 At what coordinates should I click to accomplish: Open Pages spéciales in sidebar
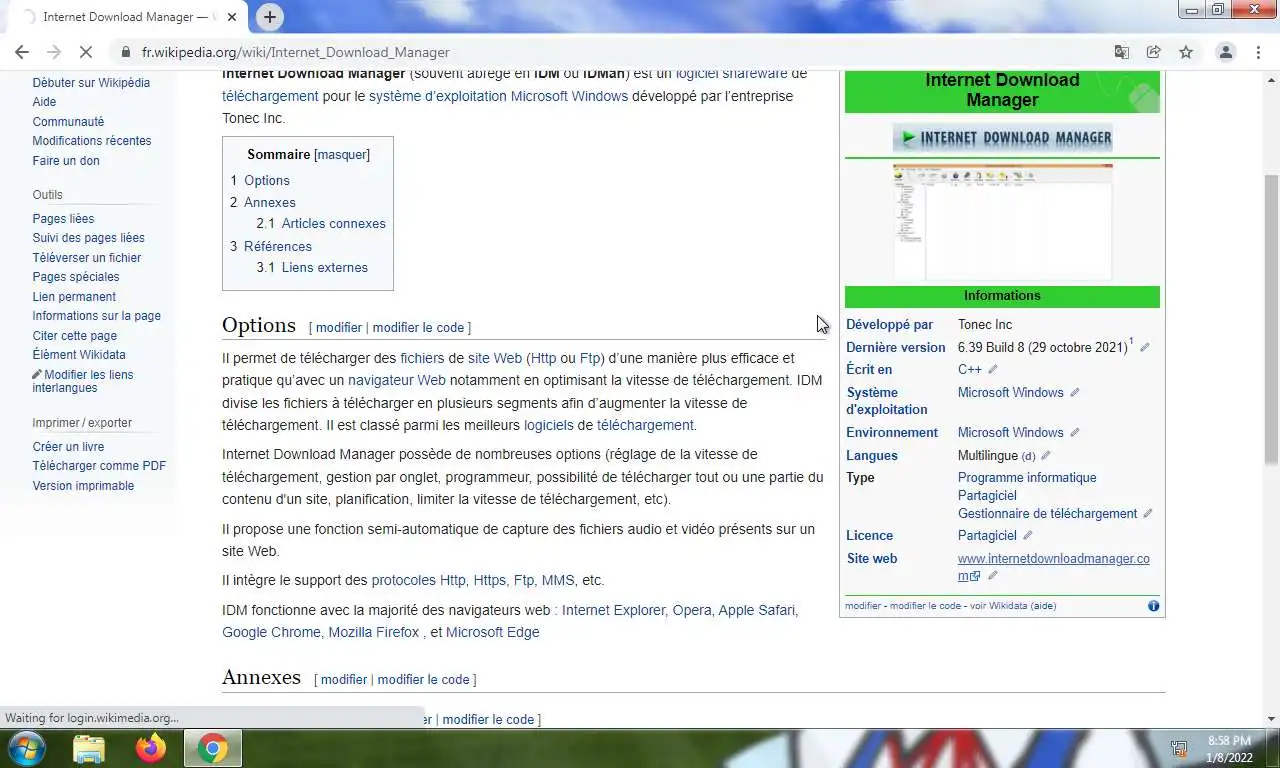coord(76,277)
